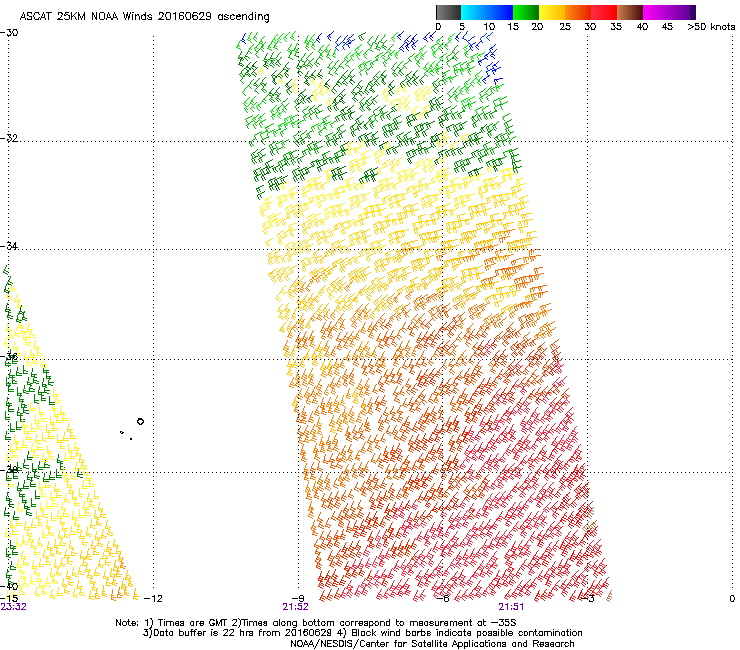Screen dimensions: 740x650
Task: Click the red 30-35 knots legend segment
Action: point(604,12)
